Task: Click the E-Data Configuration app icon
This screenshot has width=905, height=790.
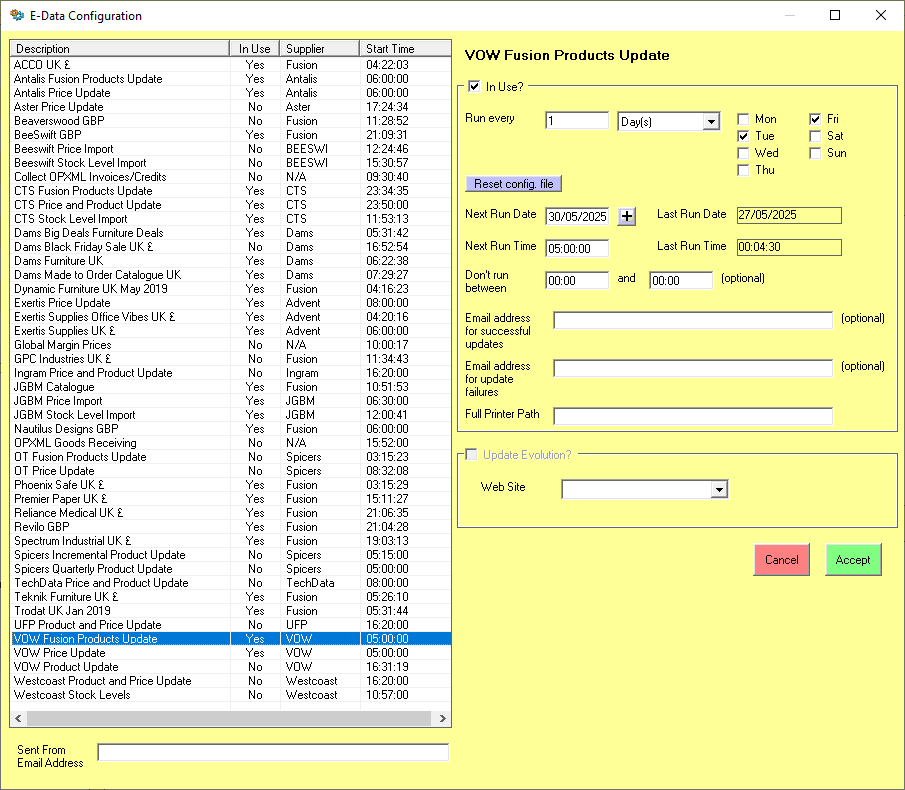Action: pyautogui.click(x=17, y=16)
